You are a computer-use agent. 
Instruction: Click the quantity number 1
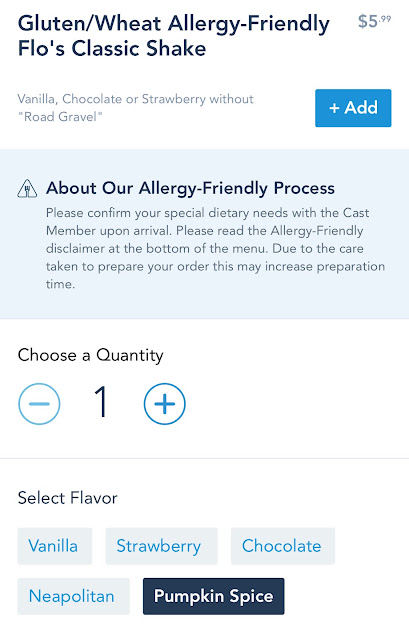click(x=101, y=402)
